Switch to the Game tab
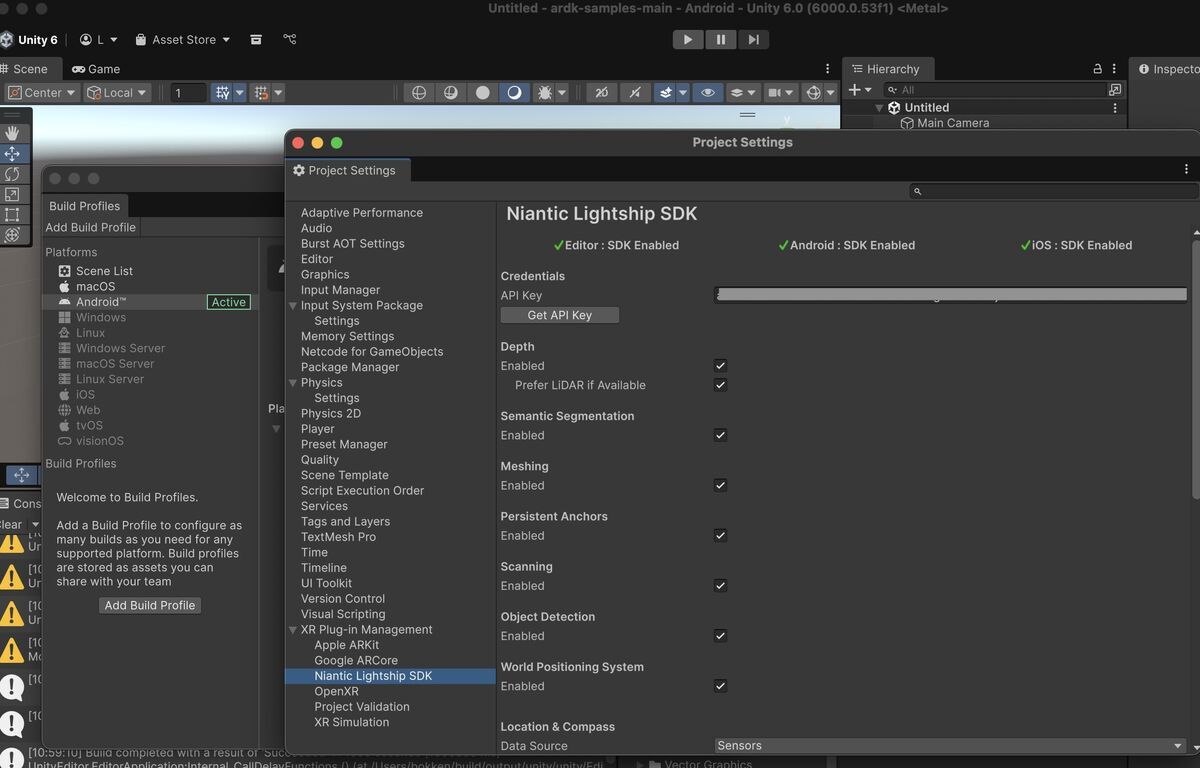The height and width of the screenshot is (768, 1200). click(96, 69)
